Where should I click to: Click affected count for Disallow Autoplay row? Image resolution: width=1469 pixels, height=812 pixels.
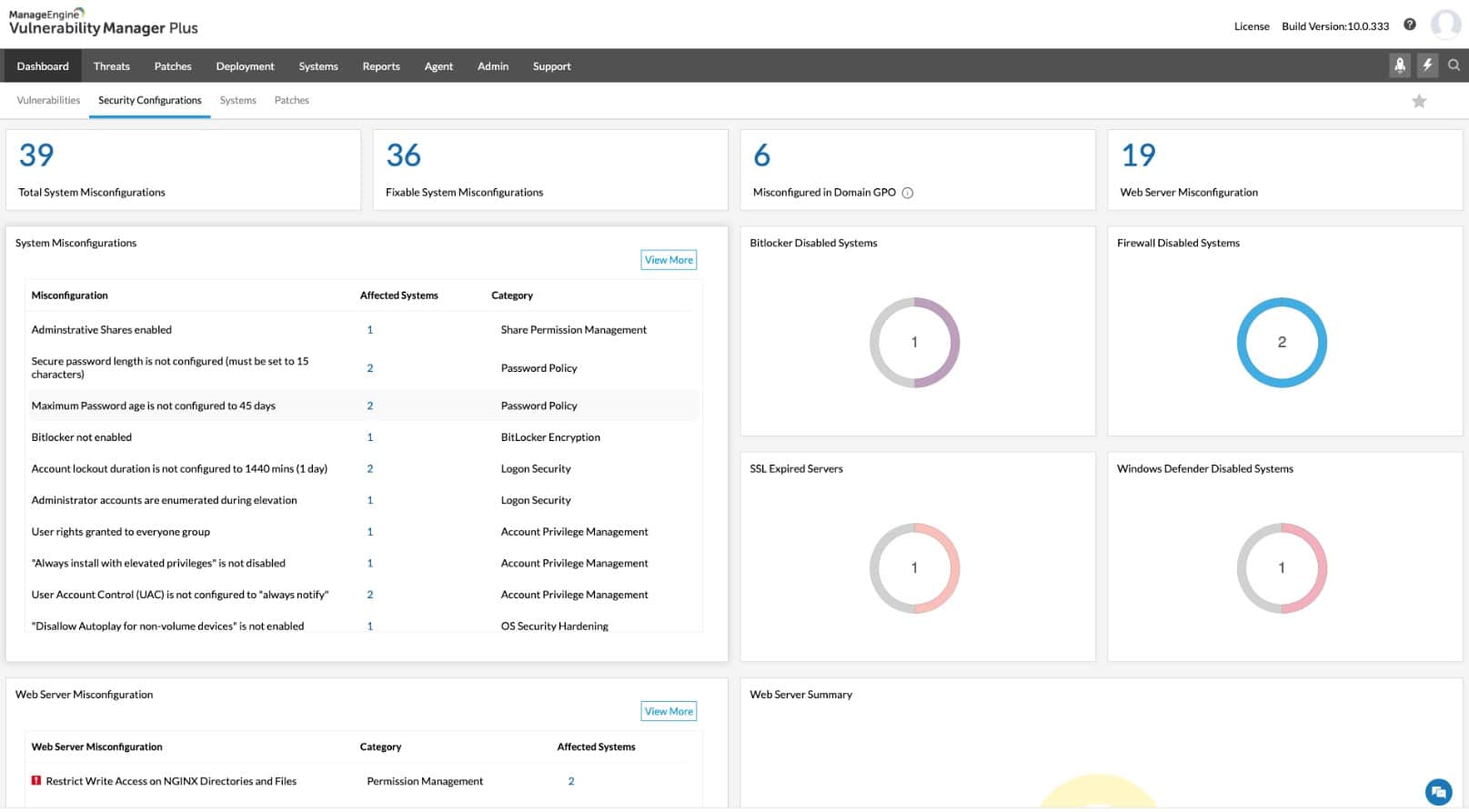pyautogui.click(x=370, y=626)
